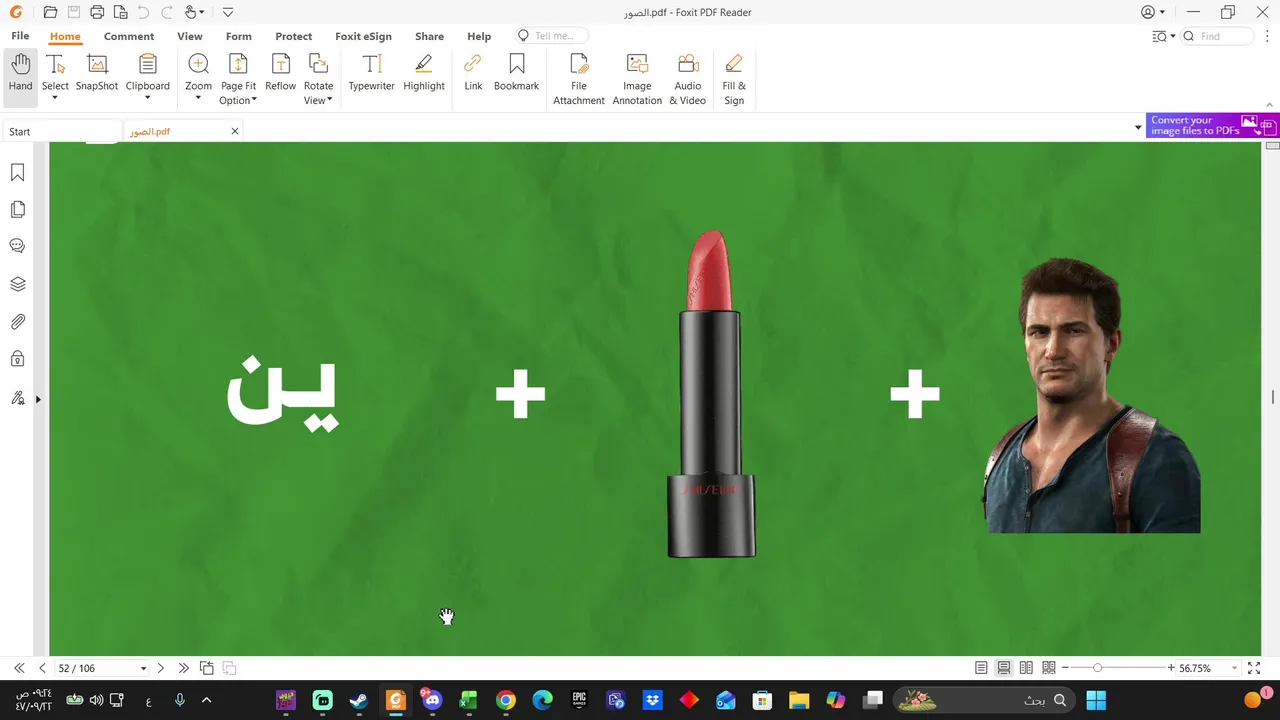Open the Pages thumbnails side panel
1280x720 pixels.
tap(17, 210)
